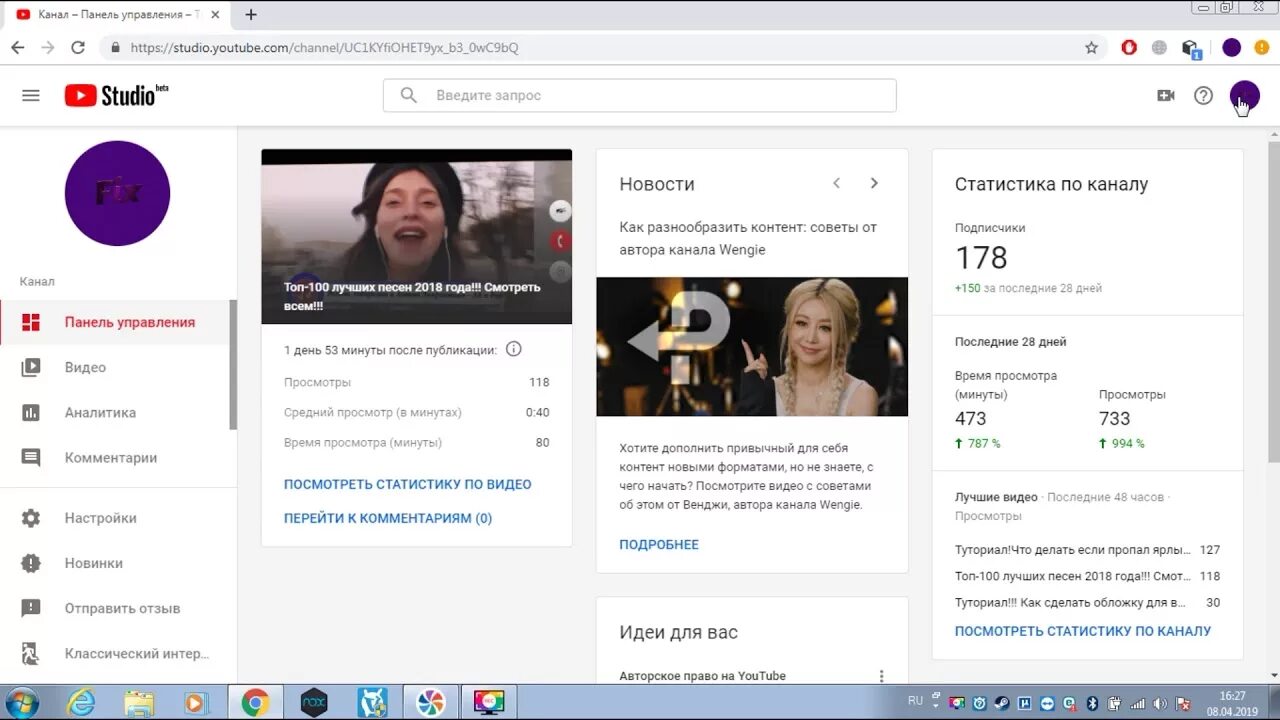This screenshot has width=1280, height=720.
Task: Click the orange Chrome alert menu icon
Action: (x=1261, y=47)
